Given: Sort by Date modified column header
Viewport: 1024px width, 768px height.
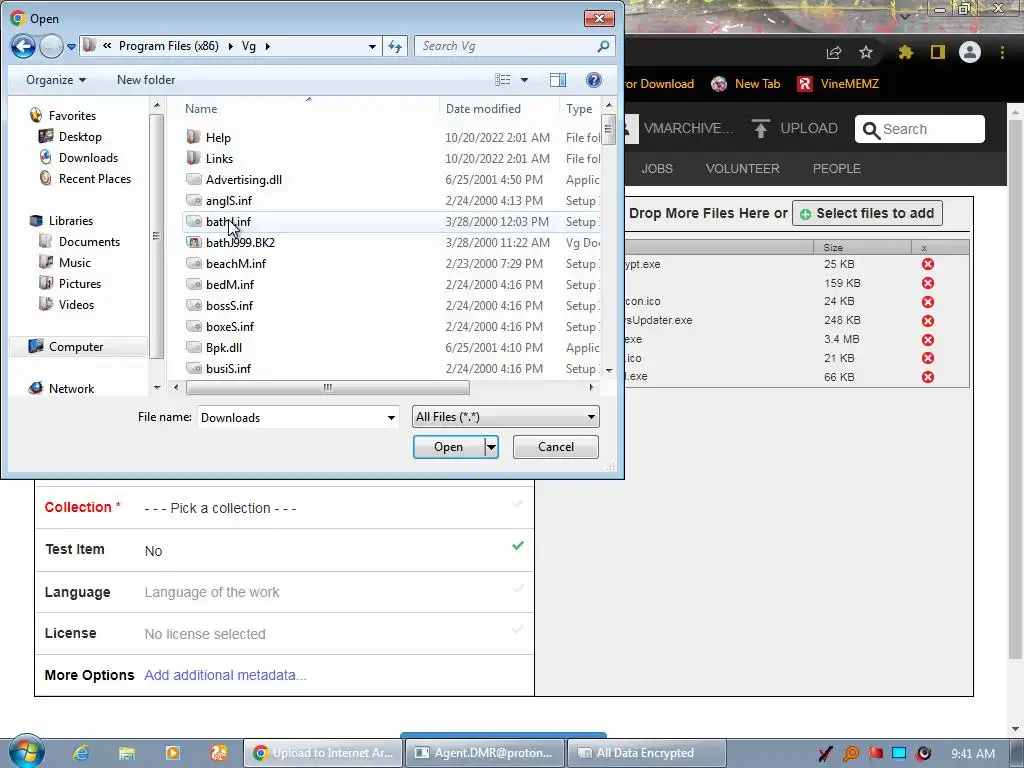Looking at the screenshot, I should point(483,109).
